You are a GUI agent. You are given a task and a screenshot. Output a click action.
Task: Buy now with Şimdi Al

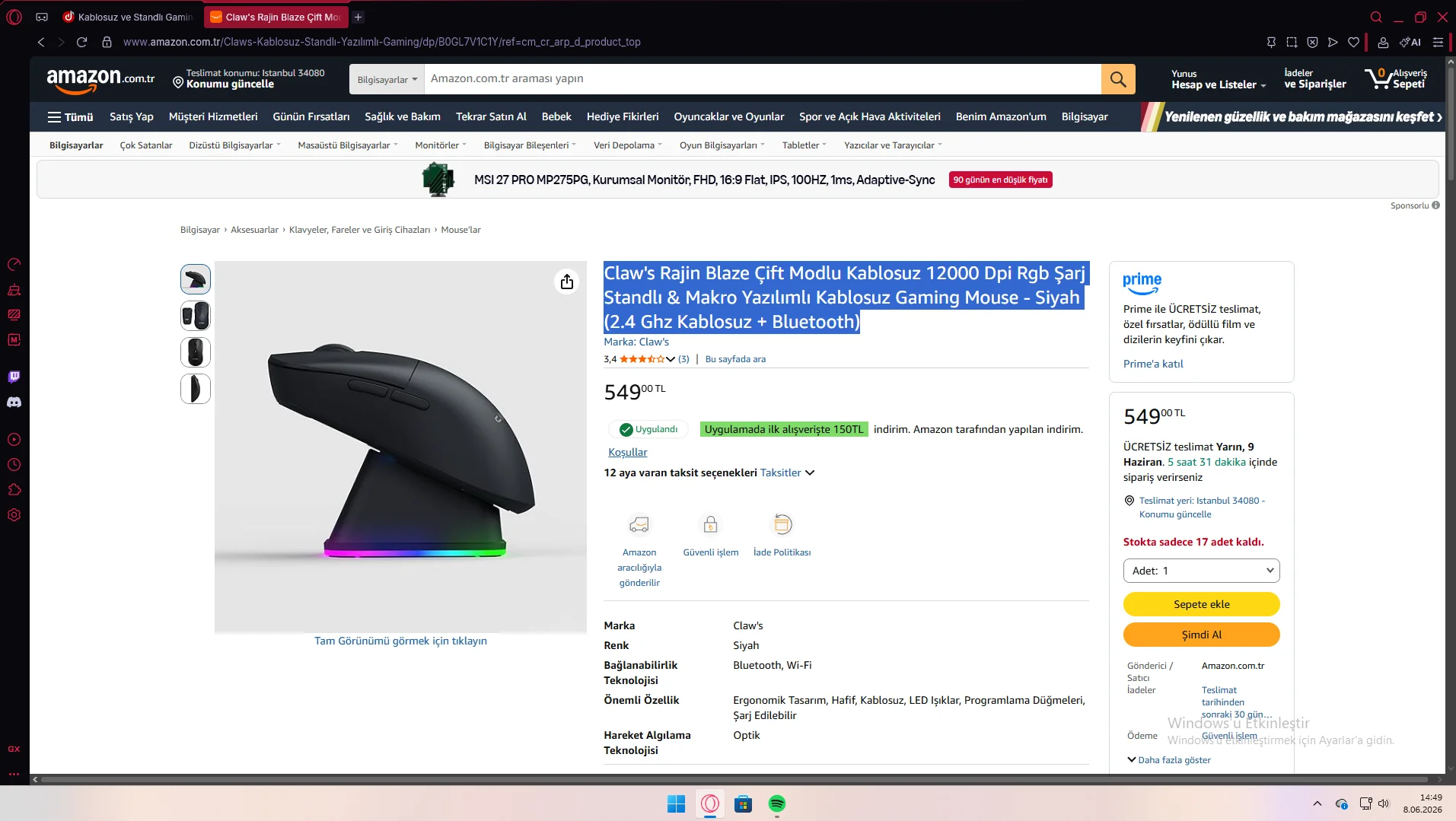[x=1201, y=635]
